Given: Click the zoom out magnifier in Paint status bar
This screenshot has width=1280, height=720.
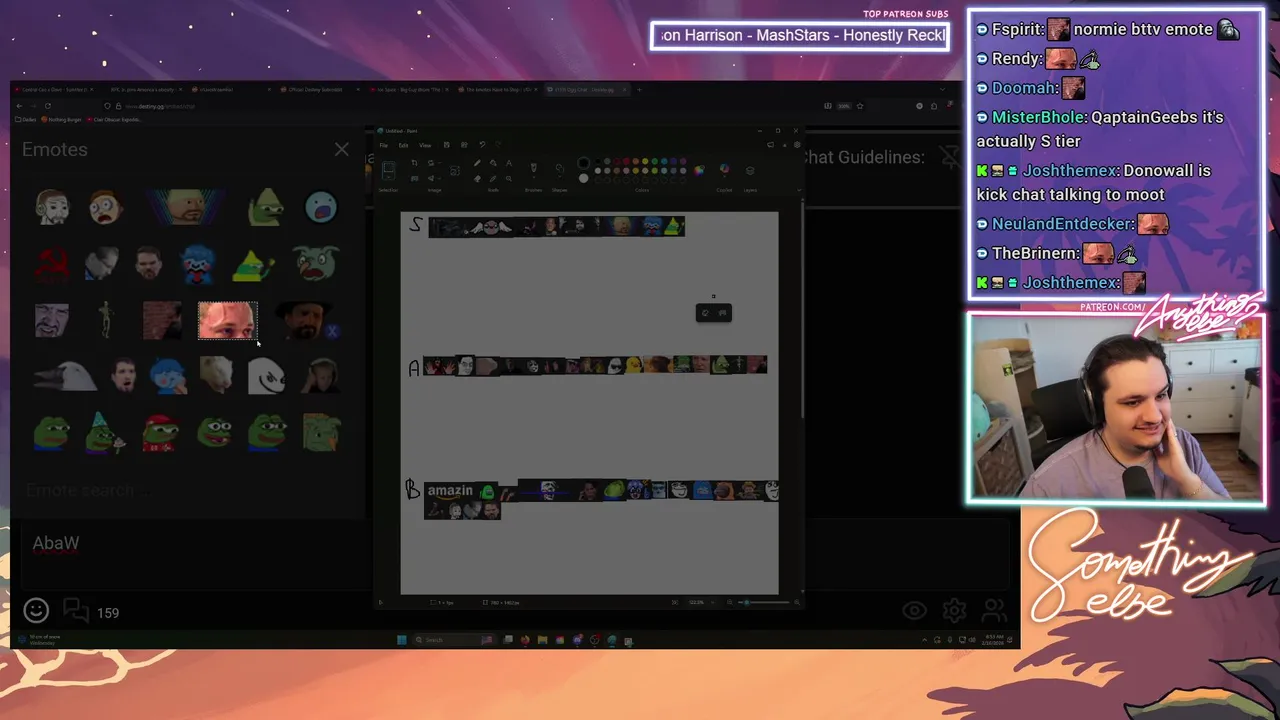Looking at the screenshot, I should [x=730, y=602].
